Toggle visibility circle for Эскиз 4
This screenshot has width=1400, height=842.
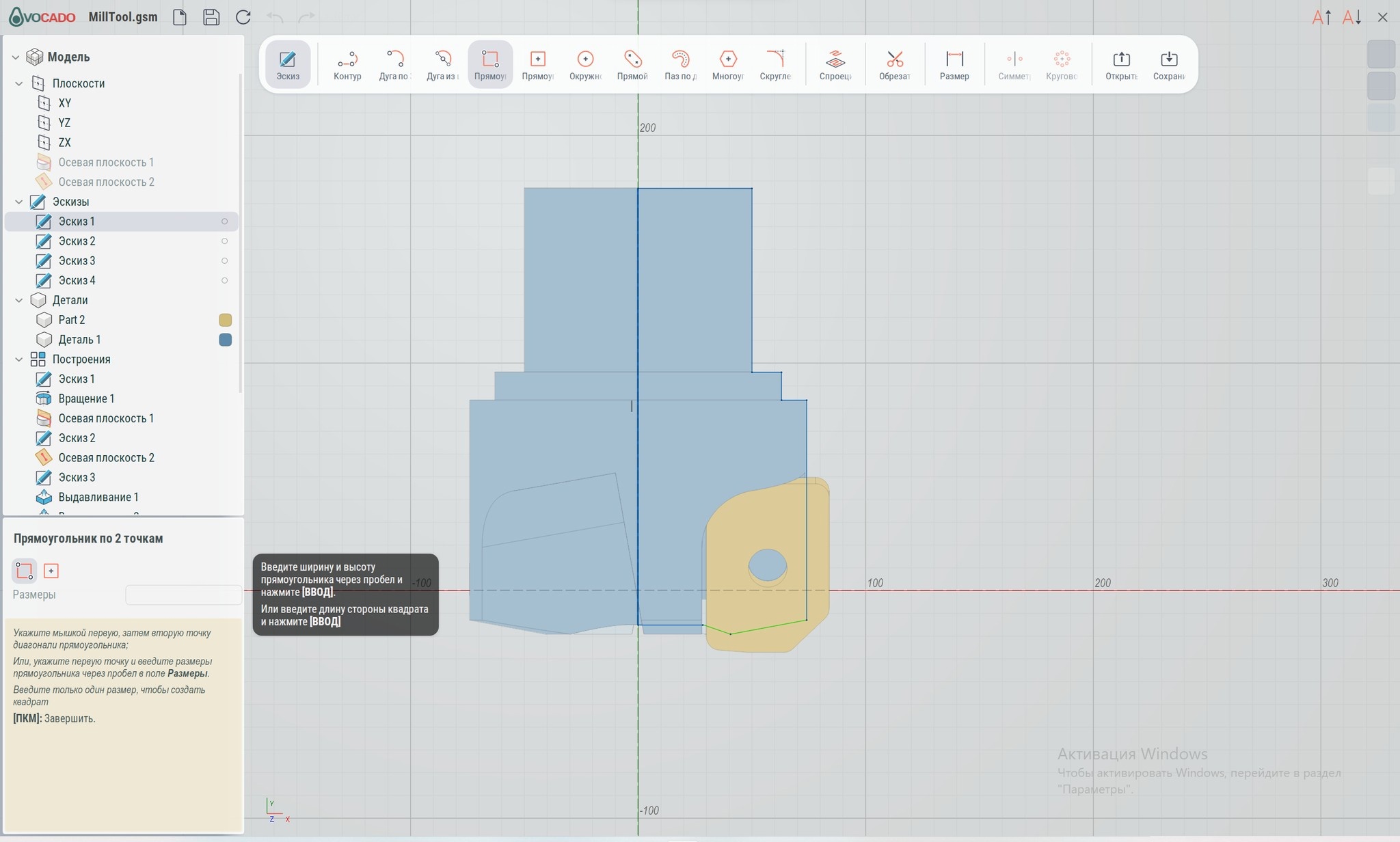coord(224,281)
